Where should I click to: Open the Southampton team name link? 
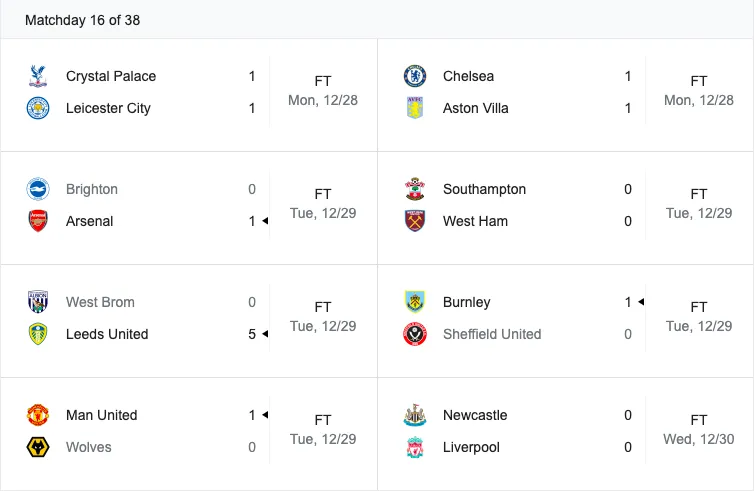[484, 189]
